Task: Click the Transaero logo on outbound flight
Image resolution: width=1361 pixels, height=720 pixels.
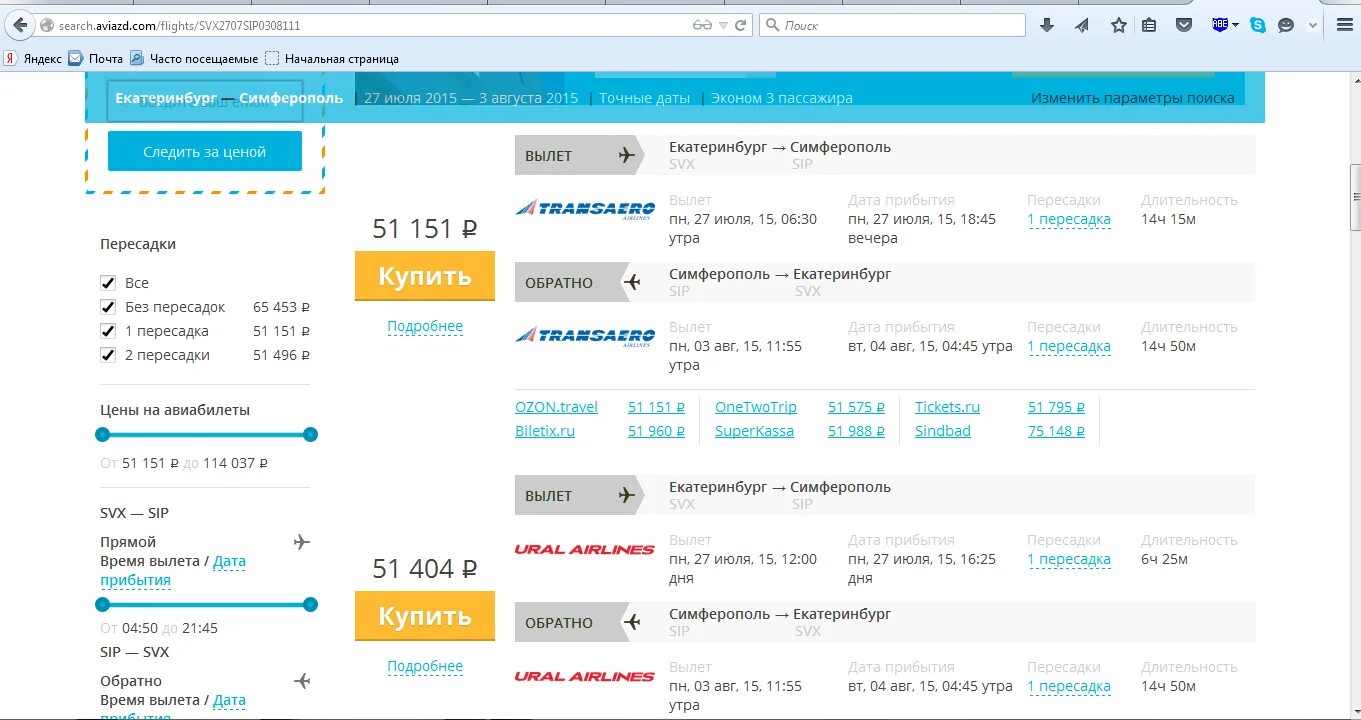Action: 585,209
